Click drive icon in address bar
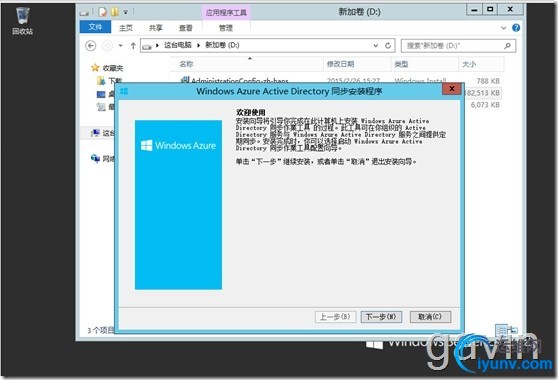Screen dimensions: 558x380 [x=147, y=46]
